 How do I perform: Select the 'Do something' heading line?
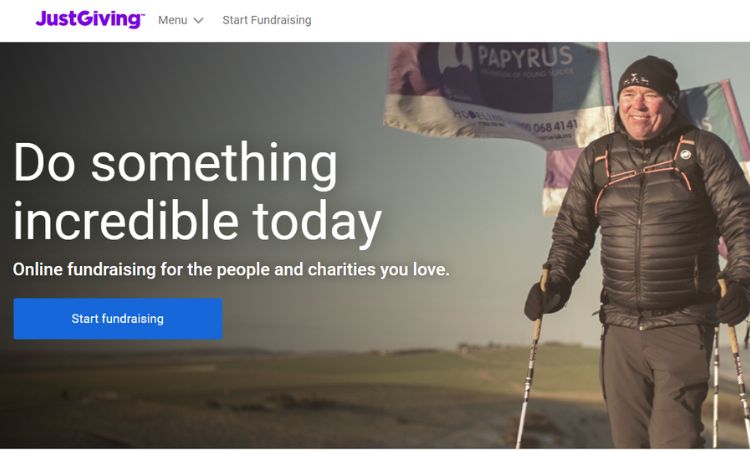tap(175, 163)
